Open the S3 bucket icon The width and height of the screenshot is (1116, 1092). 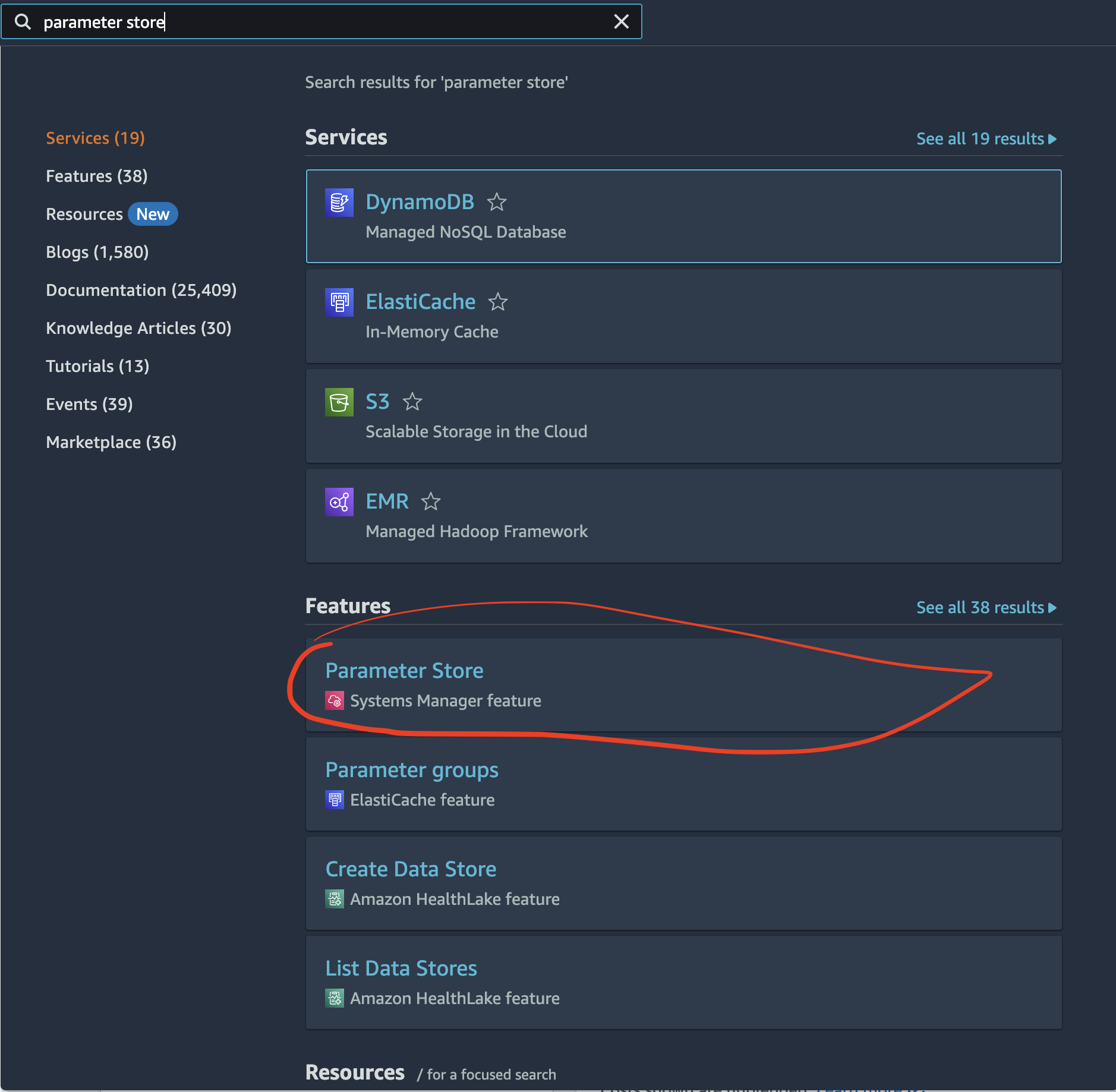click(339, 402)
